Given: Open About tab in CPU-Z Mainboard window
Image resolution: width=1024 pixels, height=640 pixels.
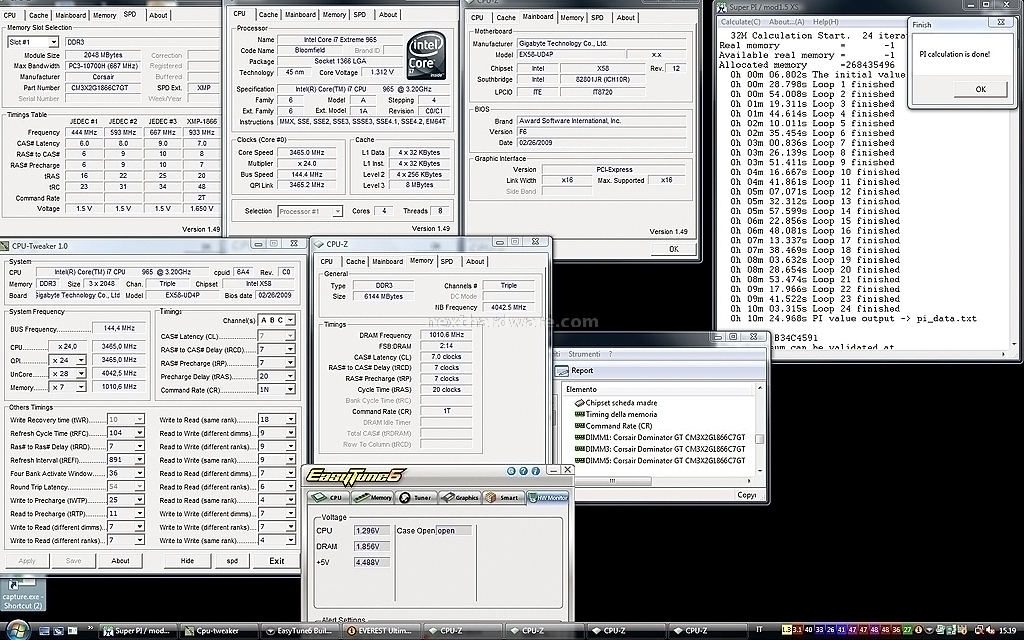Looking at the screenshot, I should 626,18.
